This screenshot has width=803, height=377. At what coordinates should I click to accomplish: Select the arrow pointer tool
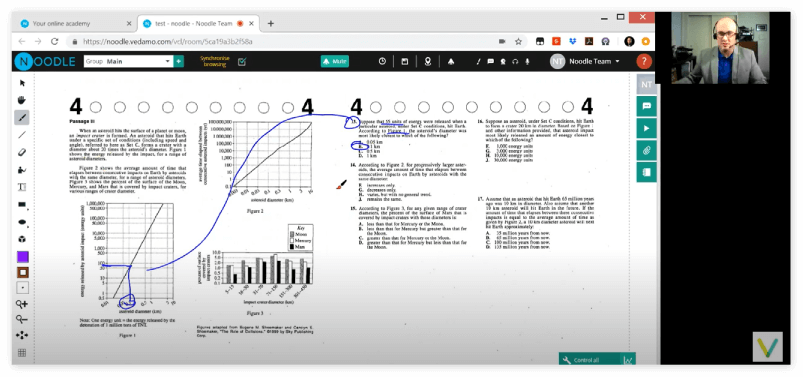(x=22, y=82)
